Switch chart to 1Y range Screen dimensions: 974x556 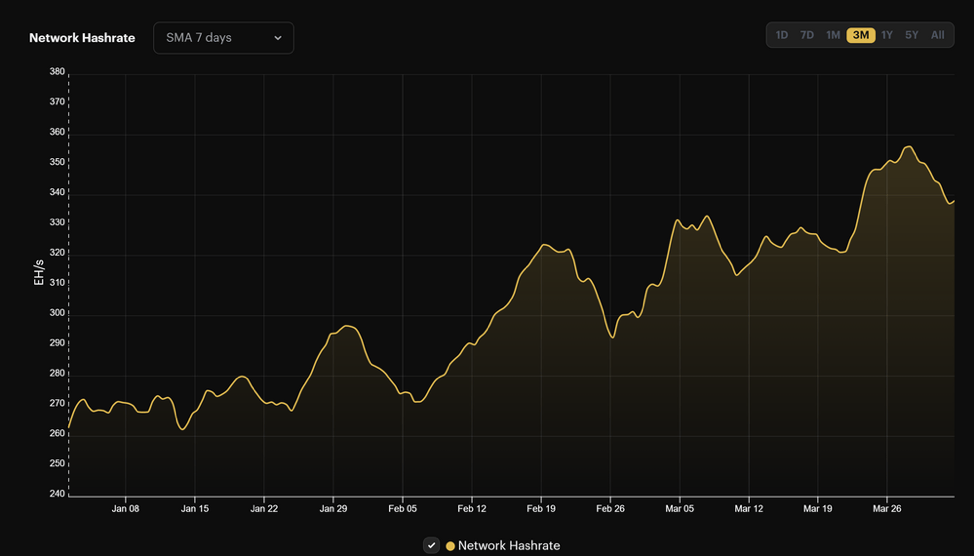(887, 35)
